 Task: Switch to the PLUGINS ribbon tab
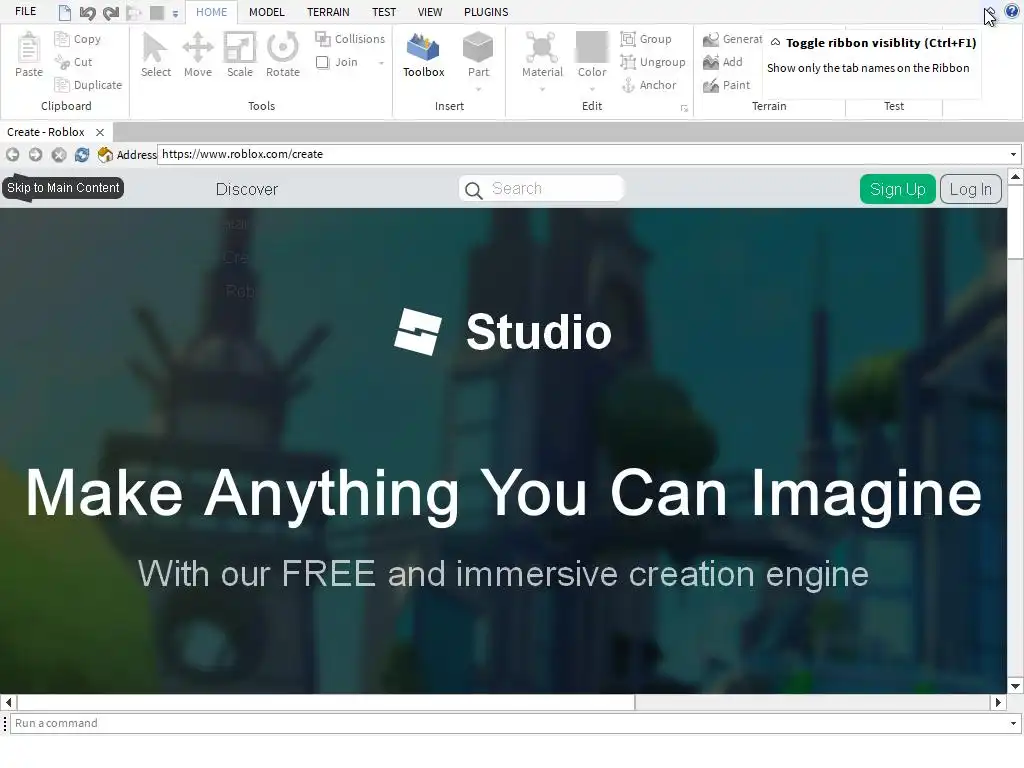(x=486, y=12)
